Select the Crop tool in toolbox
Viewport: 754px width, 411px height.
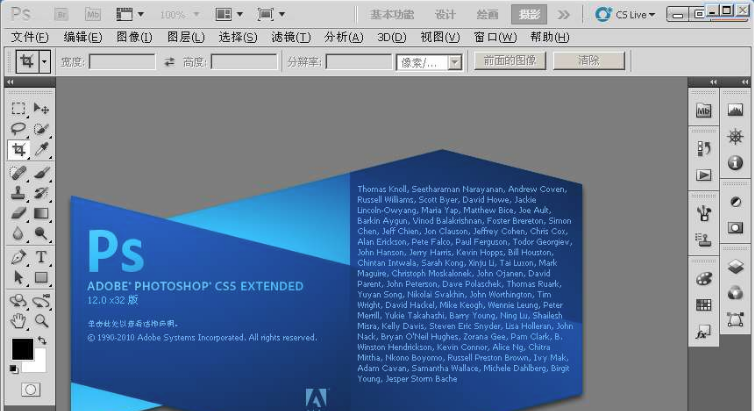pyautogui.click(x=18, y=149)
